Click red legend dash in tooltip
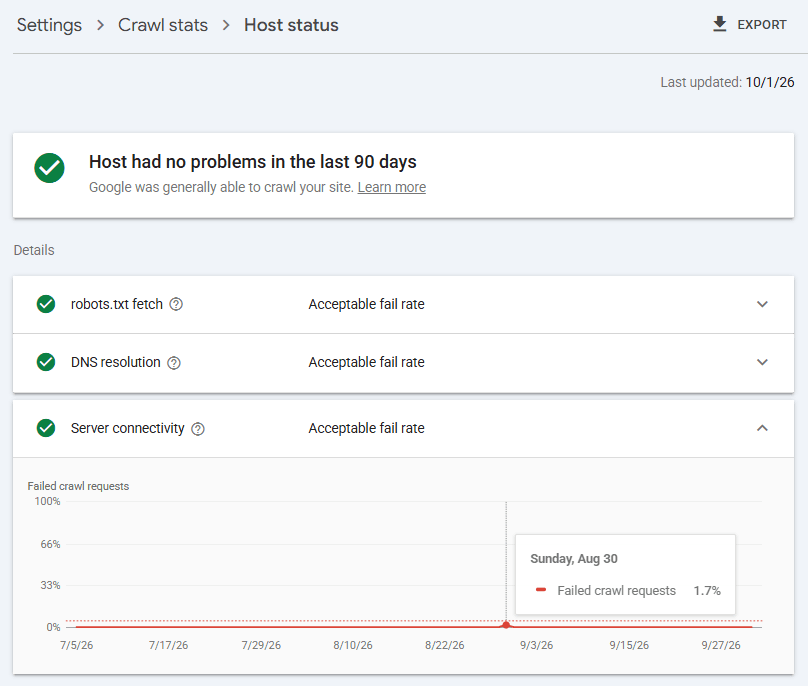This screenshot has height=686, width=808. coord(541,590)
